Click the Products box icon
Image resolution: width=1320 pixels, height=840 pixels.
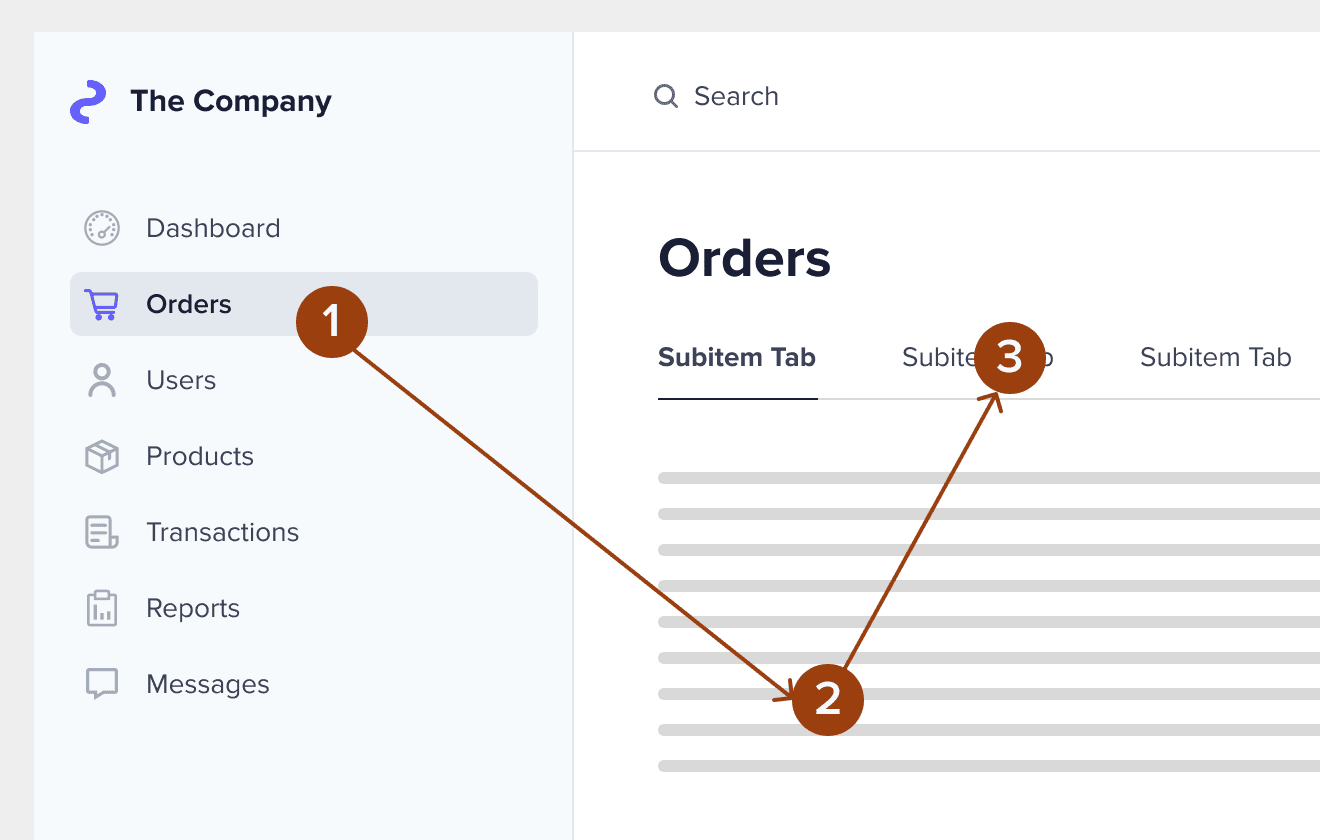tap(102, 456)
